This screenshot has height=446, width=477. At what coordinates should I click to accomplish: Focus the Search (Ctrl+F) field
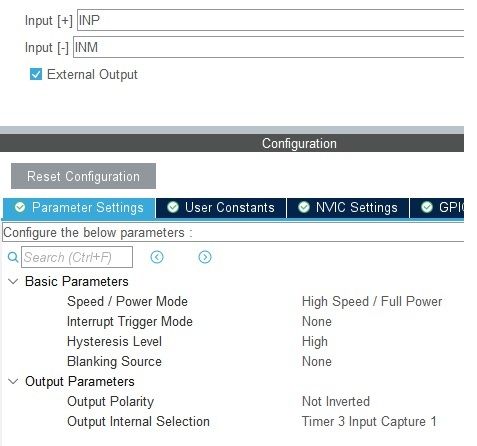click(x=77, y=257)
